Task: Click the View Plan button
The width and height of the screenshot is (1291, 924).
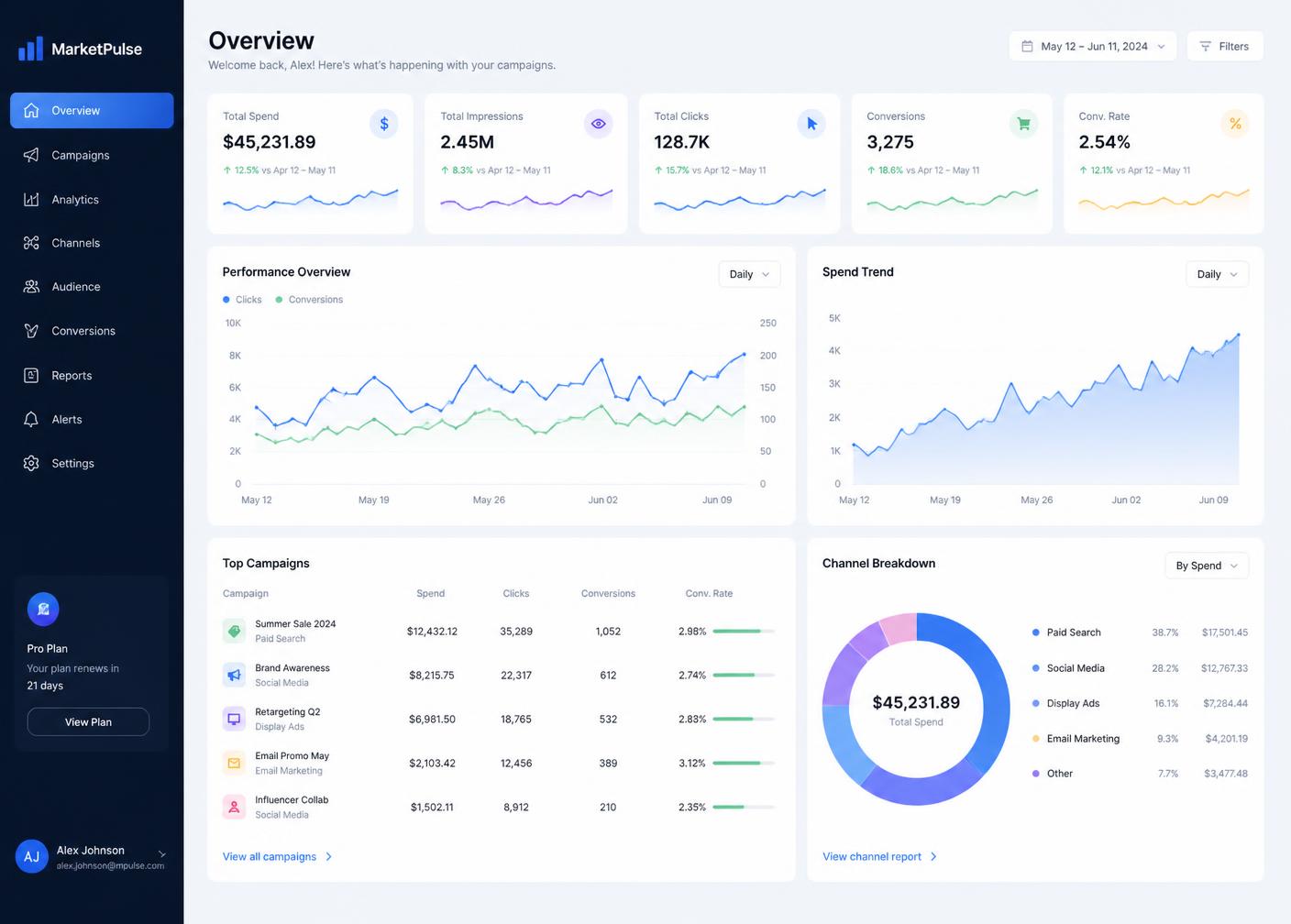Action: 88,721
